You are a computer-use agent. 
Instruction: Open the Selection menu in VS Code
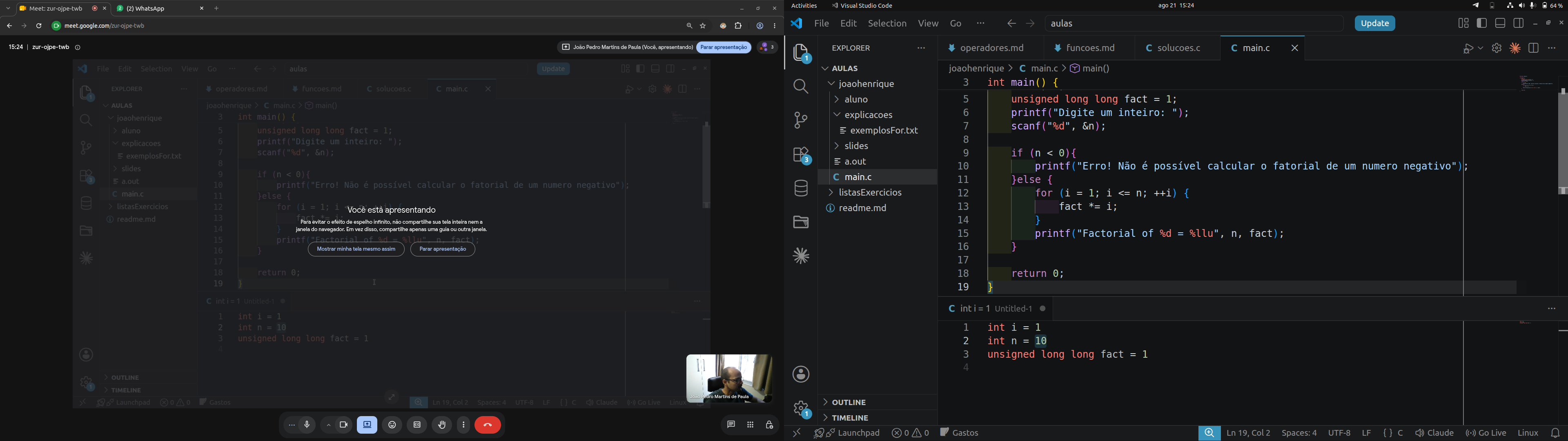887,24
